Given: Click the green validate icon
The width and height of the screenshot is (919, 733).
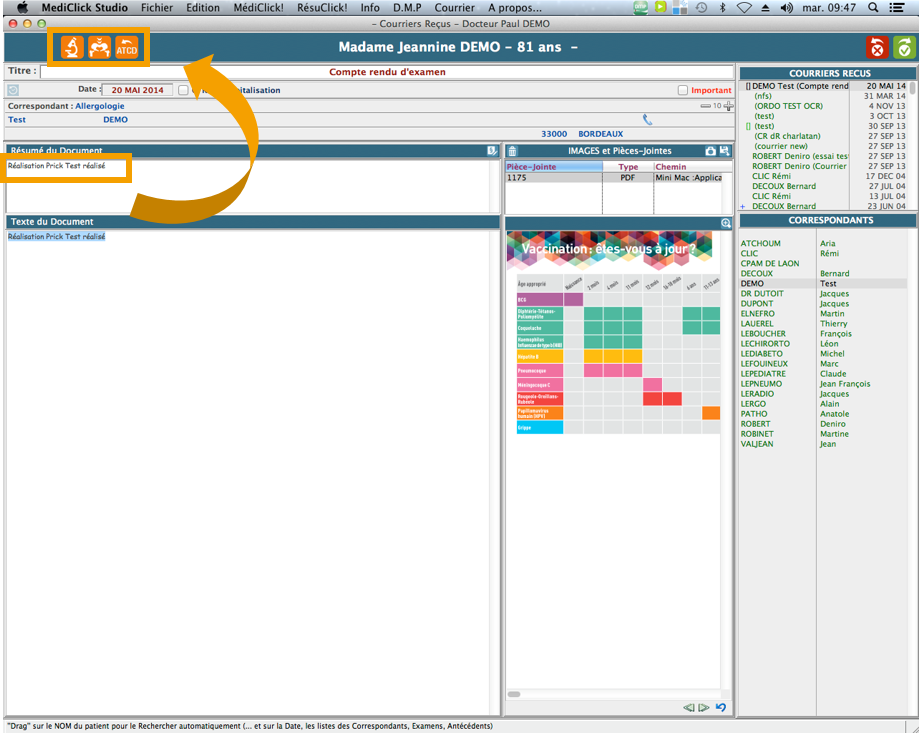Looking at the screenshot, I should (x=904, y=47).
